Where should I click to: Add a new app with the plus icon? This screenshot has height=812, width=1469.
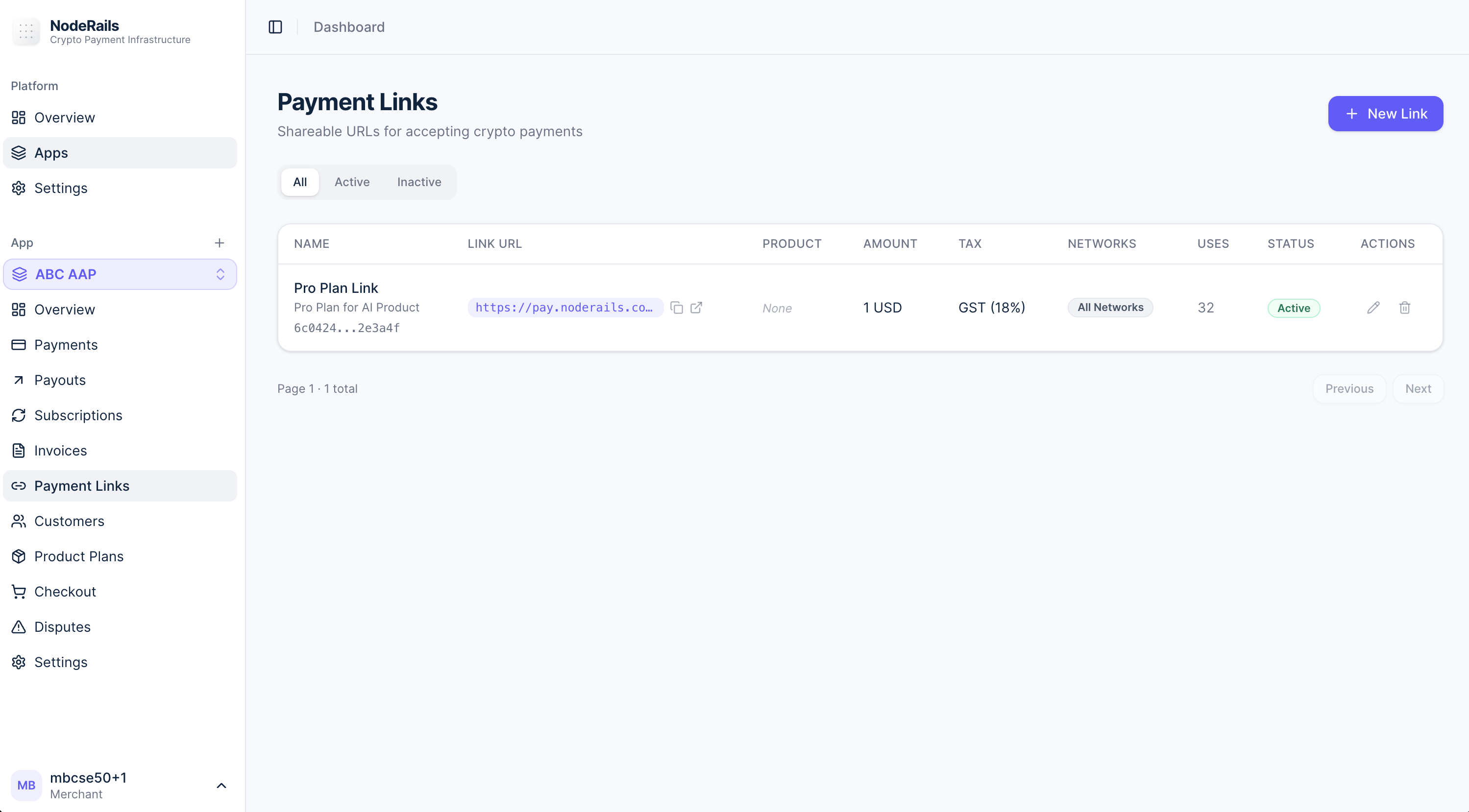pyautogui.click(x=220, y=243)
